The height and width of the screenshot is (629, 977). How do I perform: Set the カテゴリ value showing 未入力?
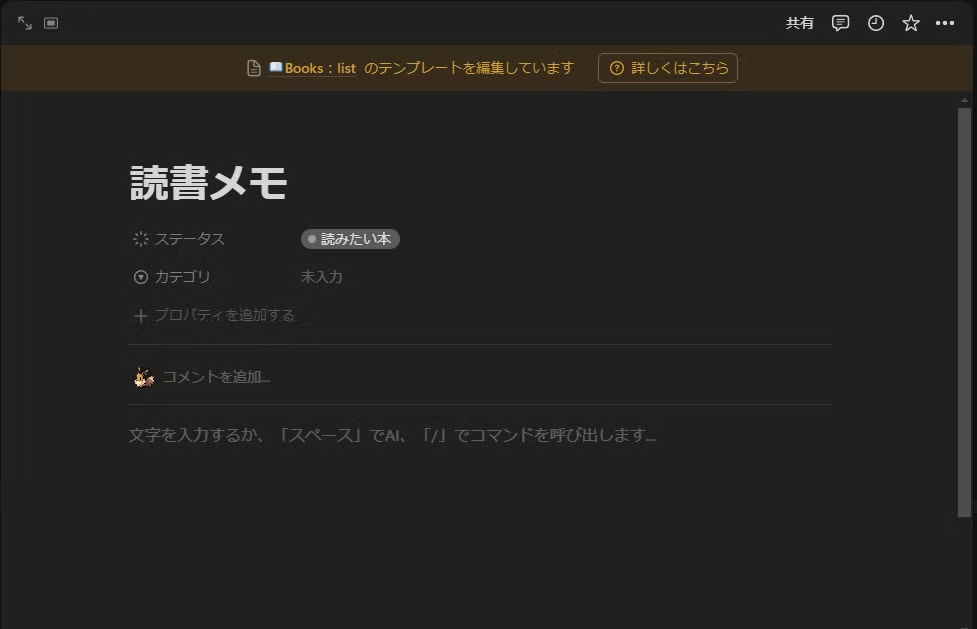[322, 277]
